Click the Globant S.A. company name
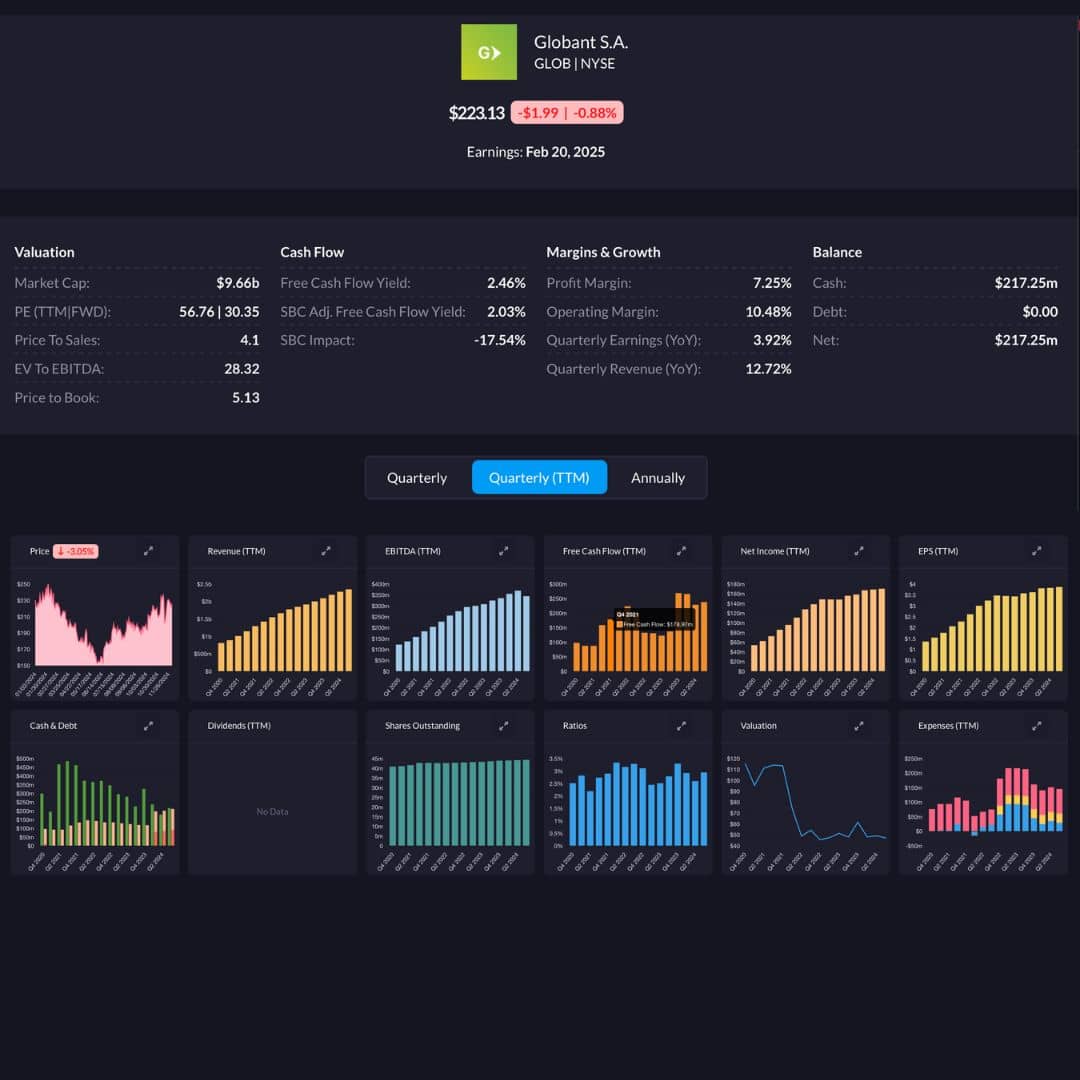This screenshot has width=1080, height=1080. [x=581, y=42]
